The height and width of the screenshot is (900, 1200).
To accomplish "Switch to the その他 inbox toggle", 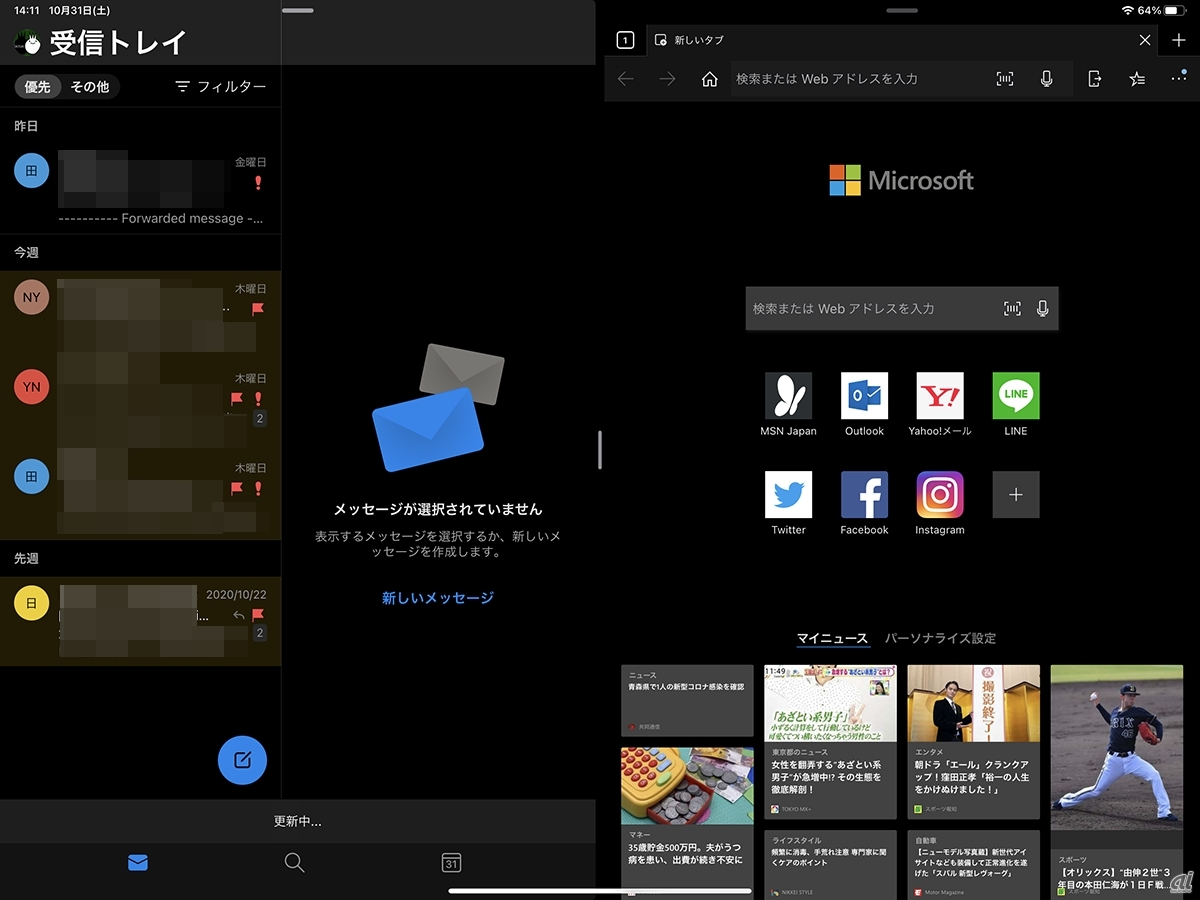I will [x=90, y=87].
